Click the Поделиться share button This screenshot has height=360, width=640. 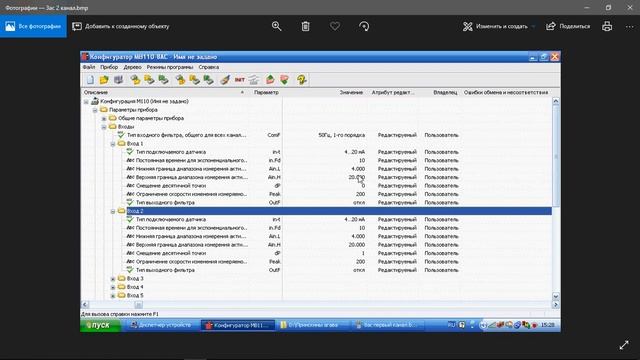[568, 26]
